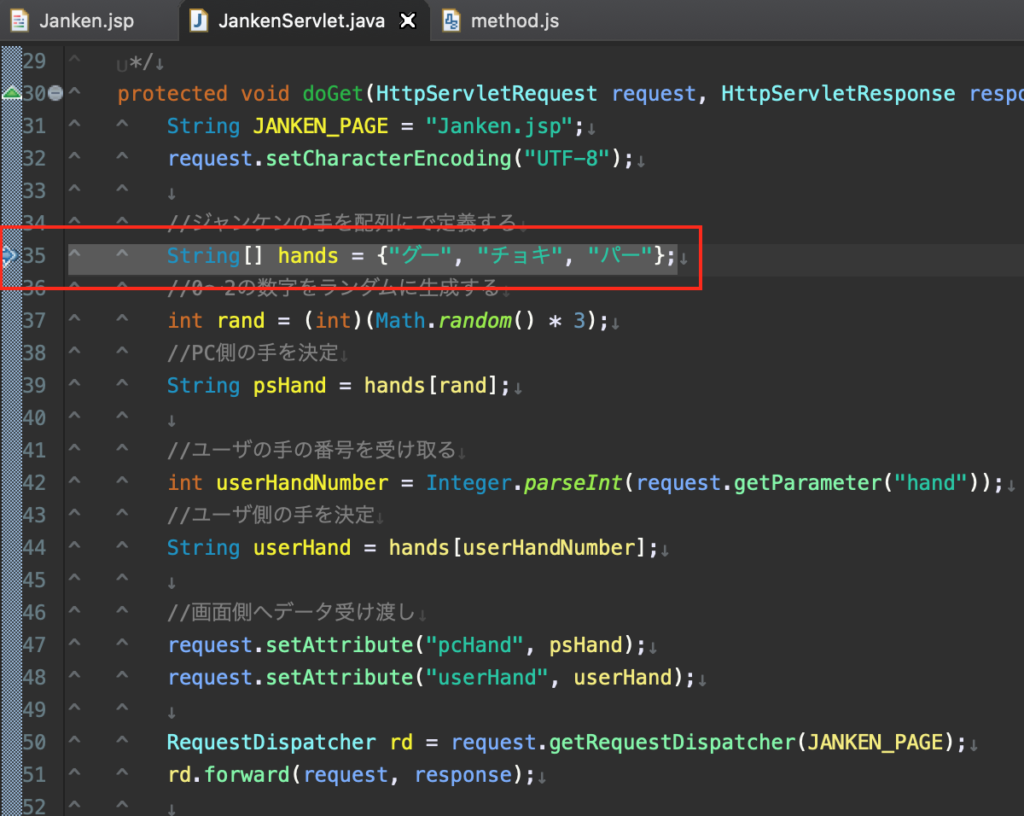Click the method.js file icon
1024x816 pixels.
[x=451, y=21]
